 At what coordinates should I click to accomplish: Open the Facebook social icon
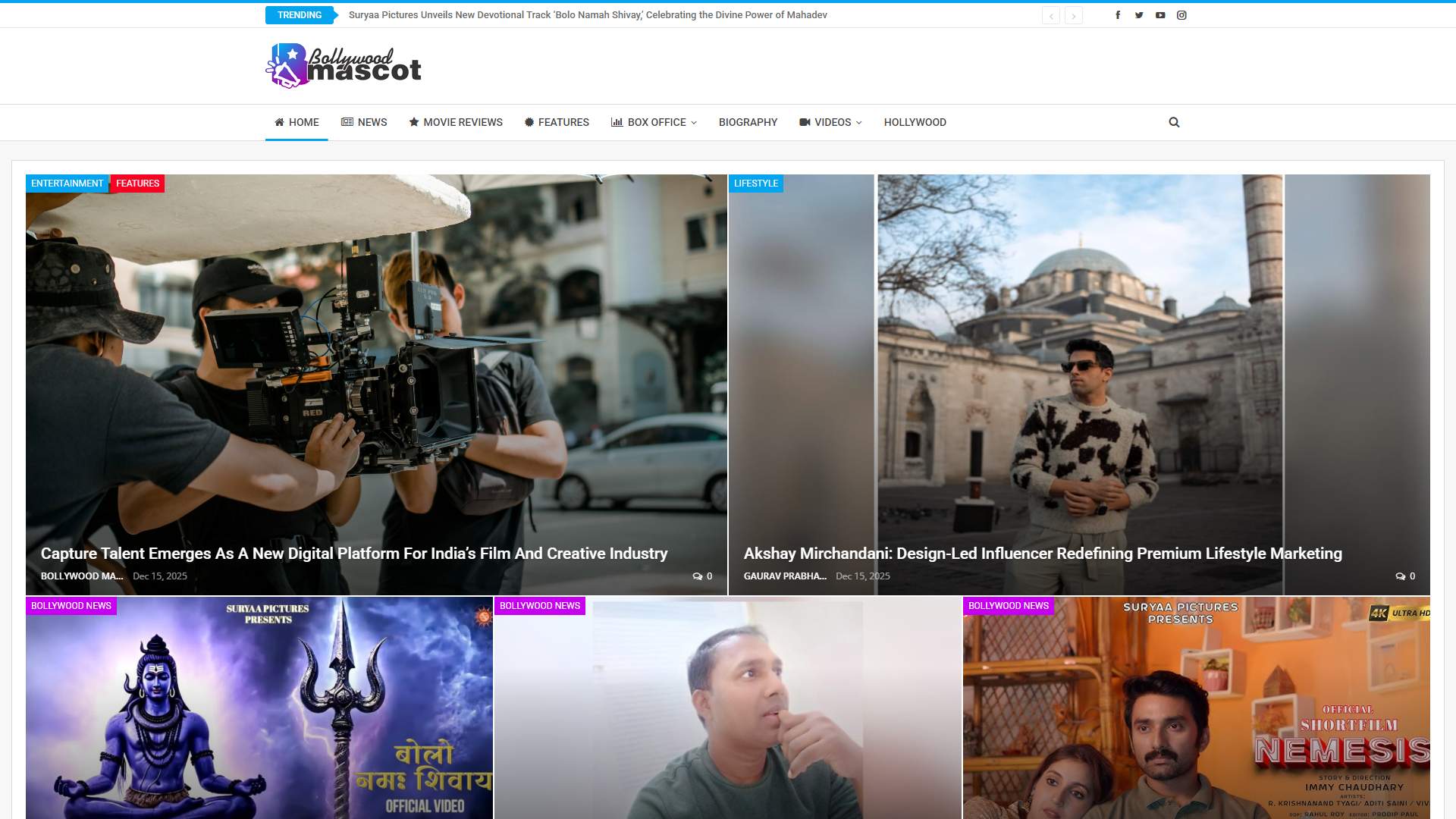click(1118, 15)
